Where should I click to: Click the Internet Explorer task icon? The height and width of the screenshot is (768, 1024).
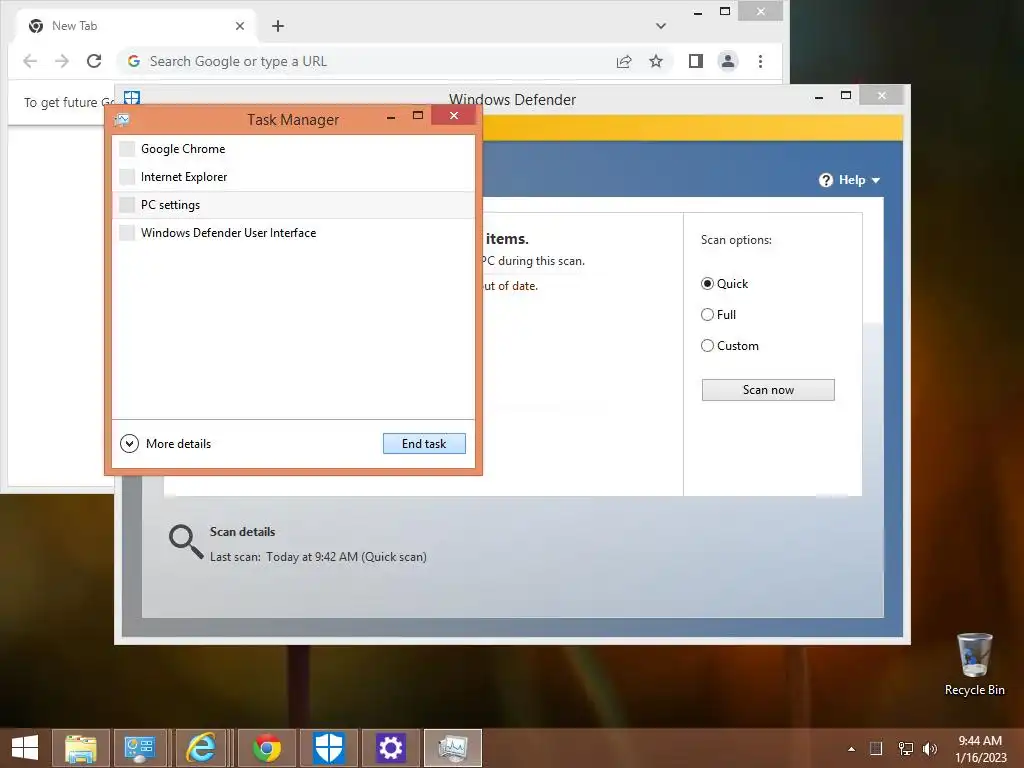[x=127, y=177]
